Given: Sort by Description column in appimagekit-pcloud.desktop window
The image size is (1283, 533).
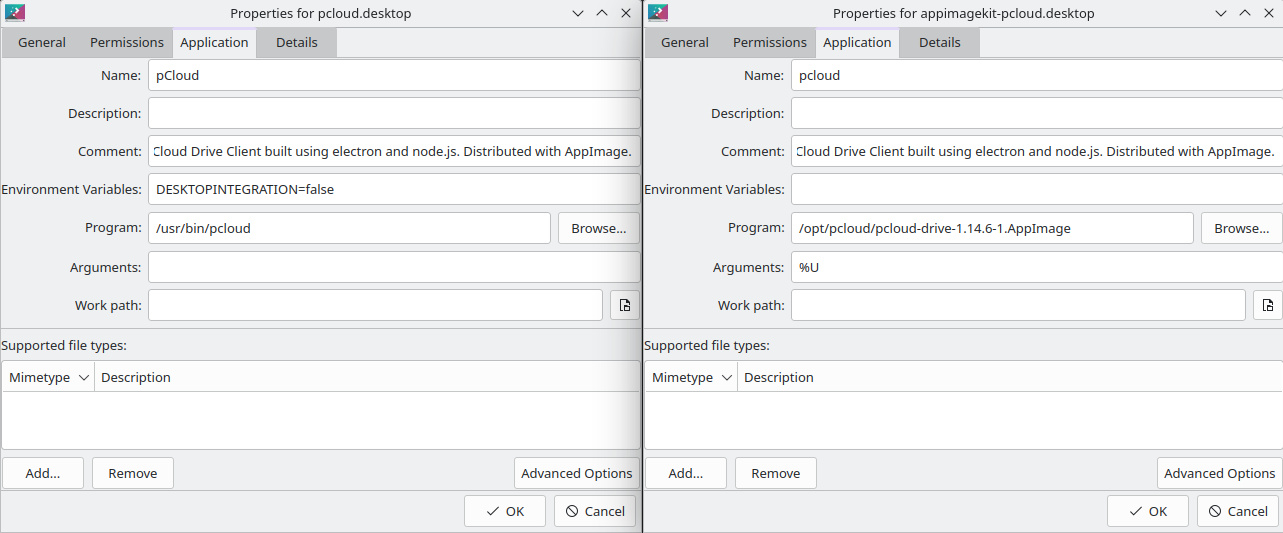Looking at the screenshot, I should (1010, 377).
